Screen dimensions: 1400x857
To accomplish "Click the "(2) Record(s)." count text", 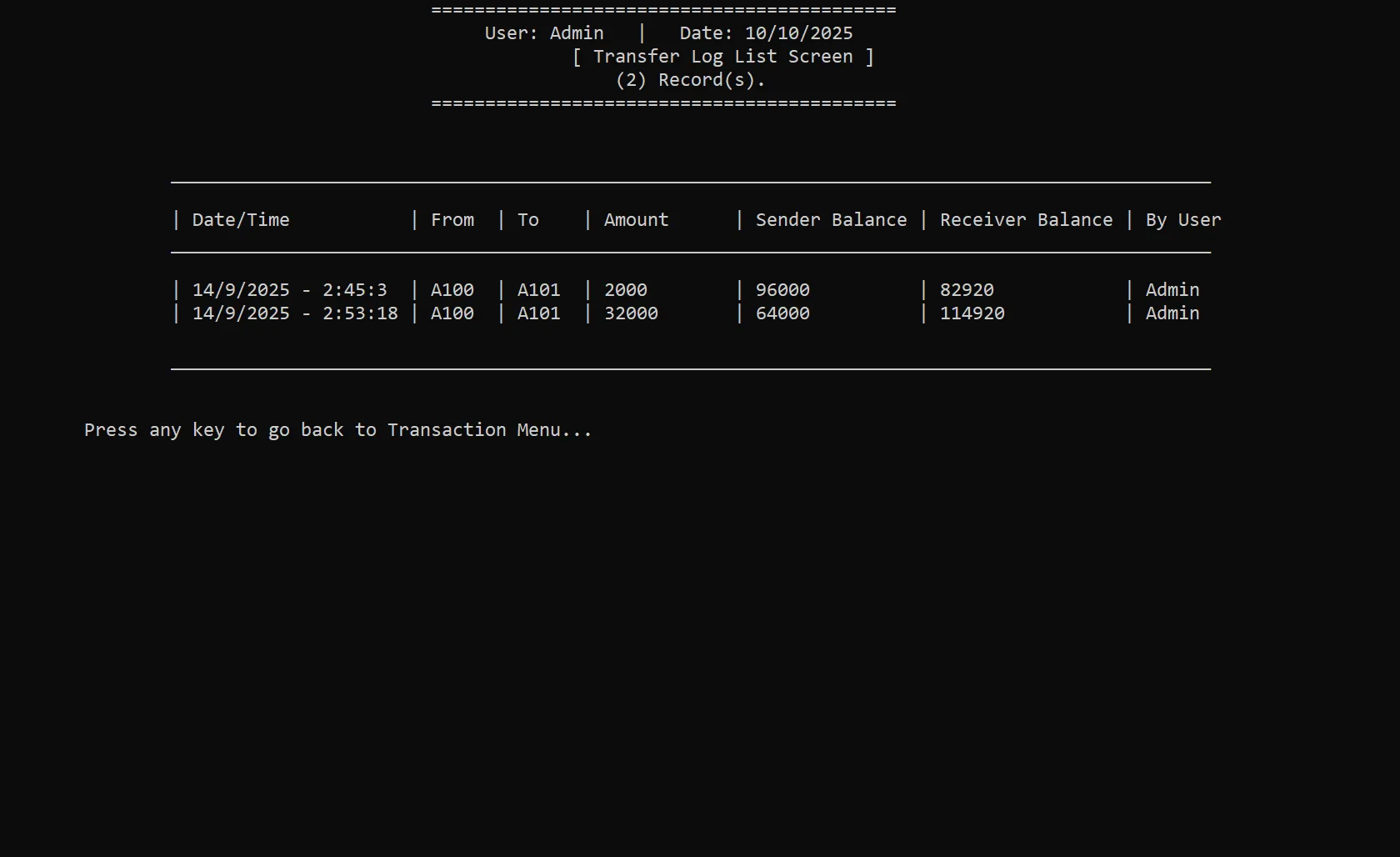I will (x=690, y=80).
